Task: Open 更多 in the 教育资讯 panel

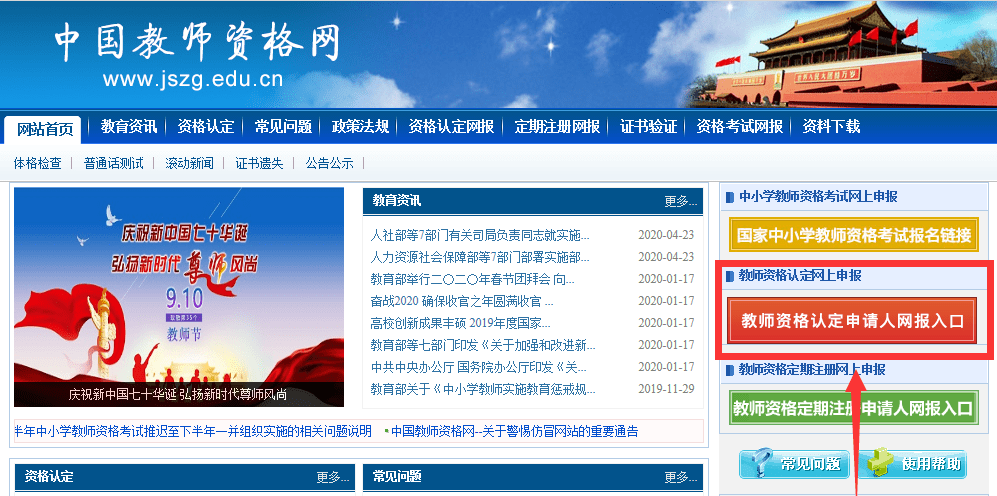Action: tap(680, 202)
